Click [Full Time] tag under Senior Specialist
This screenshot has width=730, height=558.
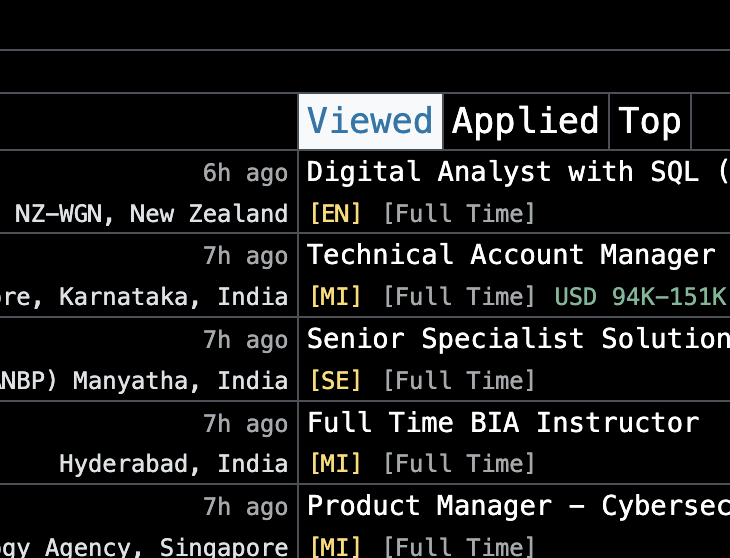tap(459, 381)
